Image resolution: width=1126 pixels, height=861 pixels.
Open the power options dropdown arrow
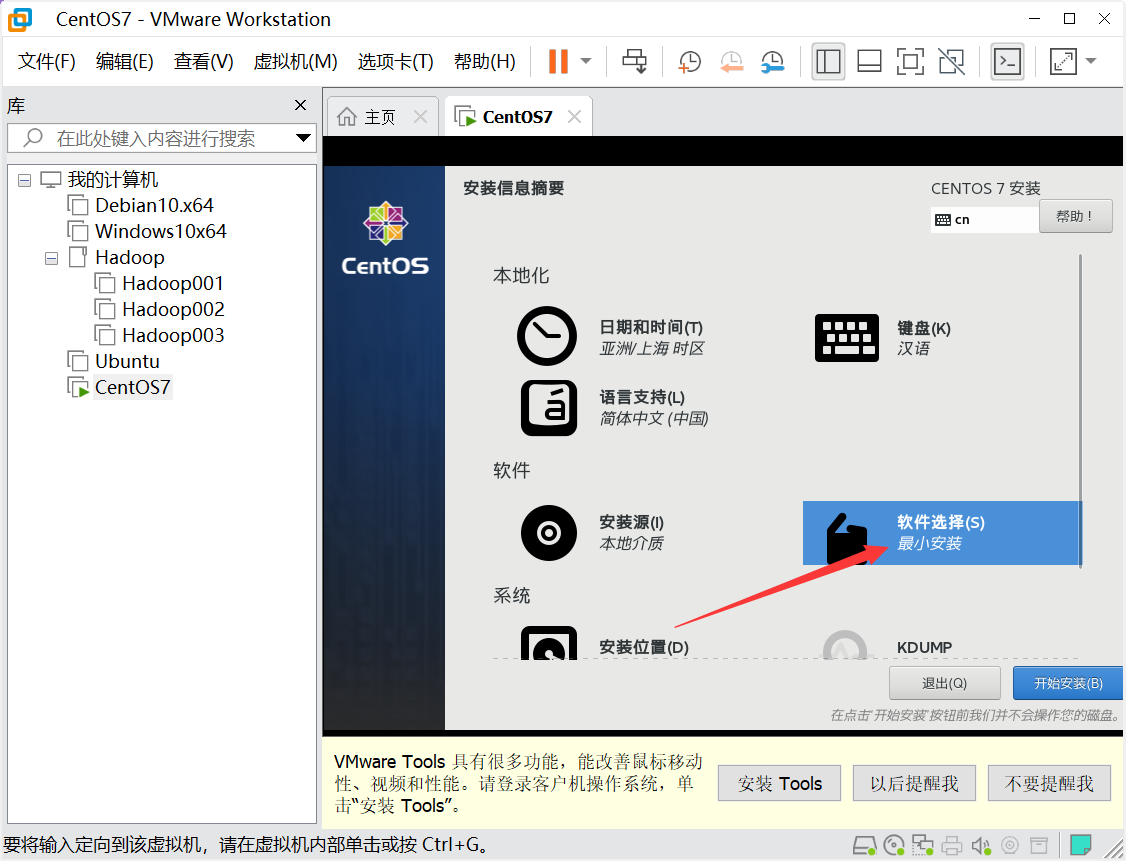click(x=586, y=62)
